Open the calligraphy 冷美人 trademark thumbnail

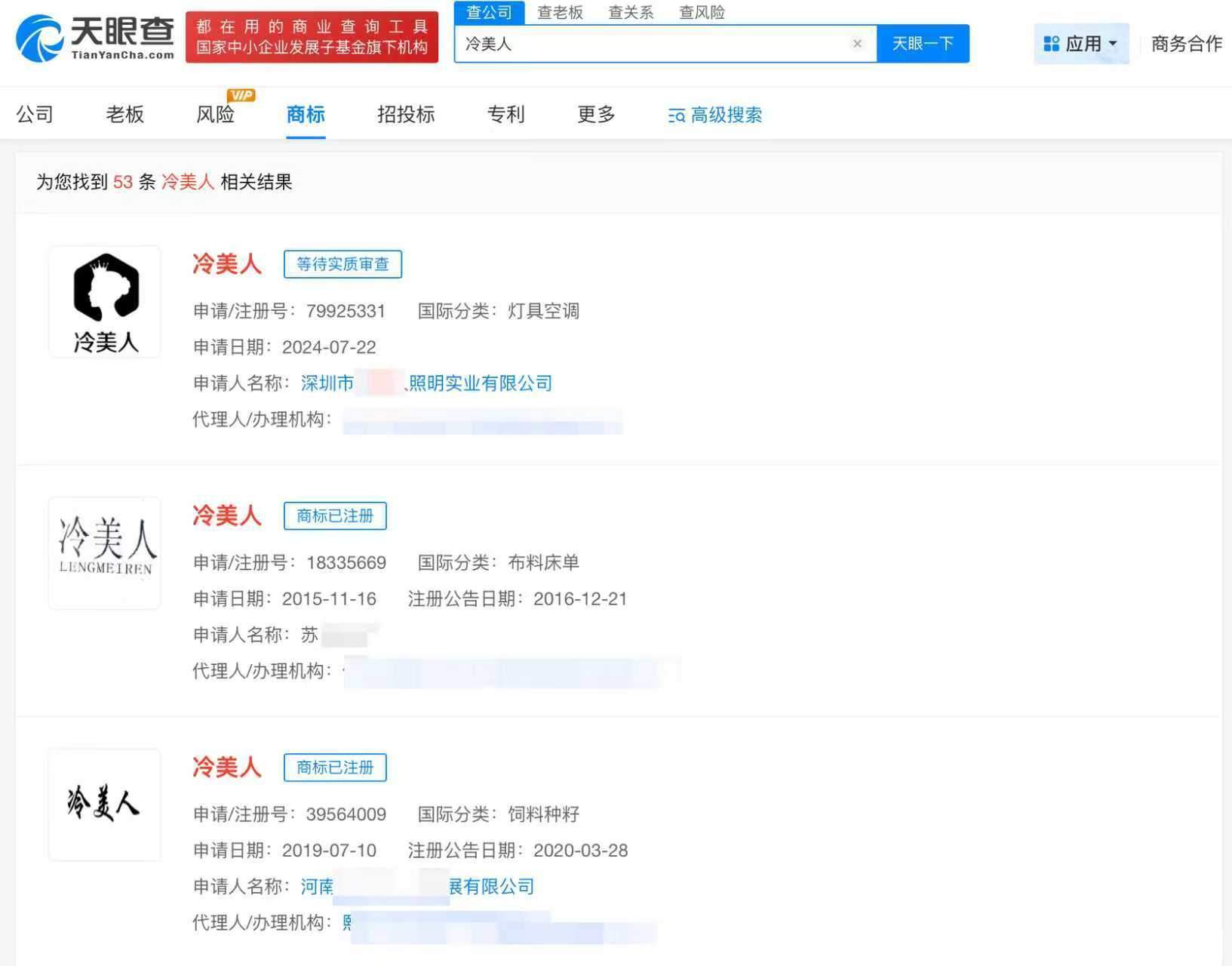click(x=105, y=804)
